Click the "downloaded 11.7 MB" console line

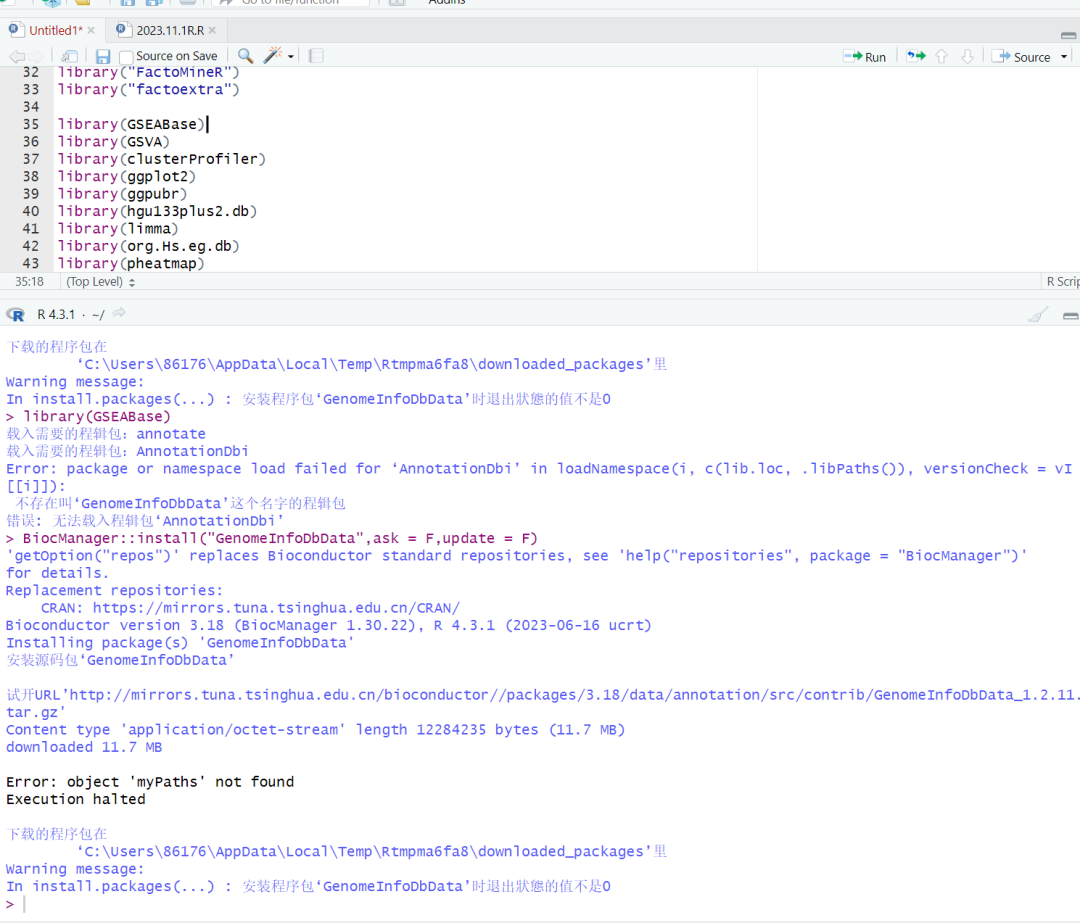(84, 747)
